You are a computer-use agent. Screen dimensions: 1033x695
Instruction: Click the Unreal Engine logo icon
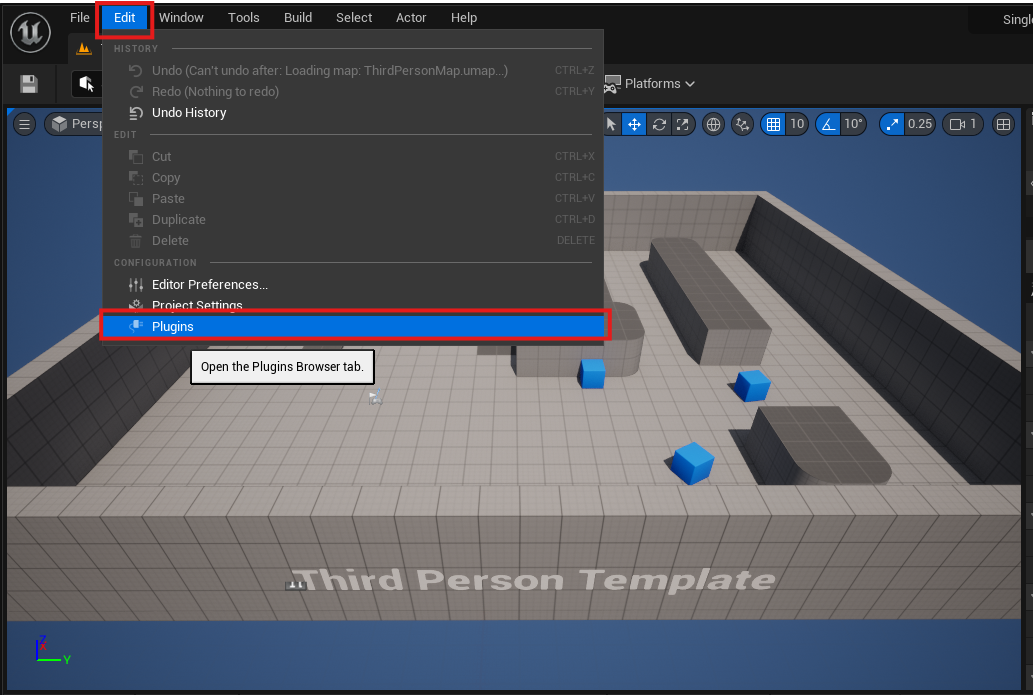click(30, 31)
